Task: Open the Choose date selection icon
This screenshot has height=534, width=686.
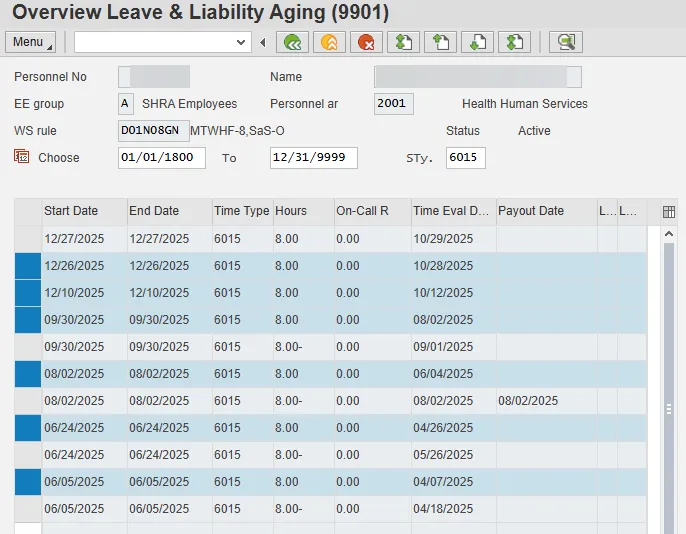Action: [x=22, y=157]
